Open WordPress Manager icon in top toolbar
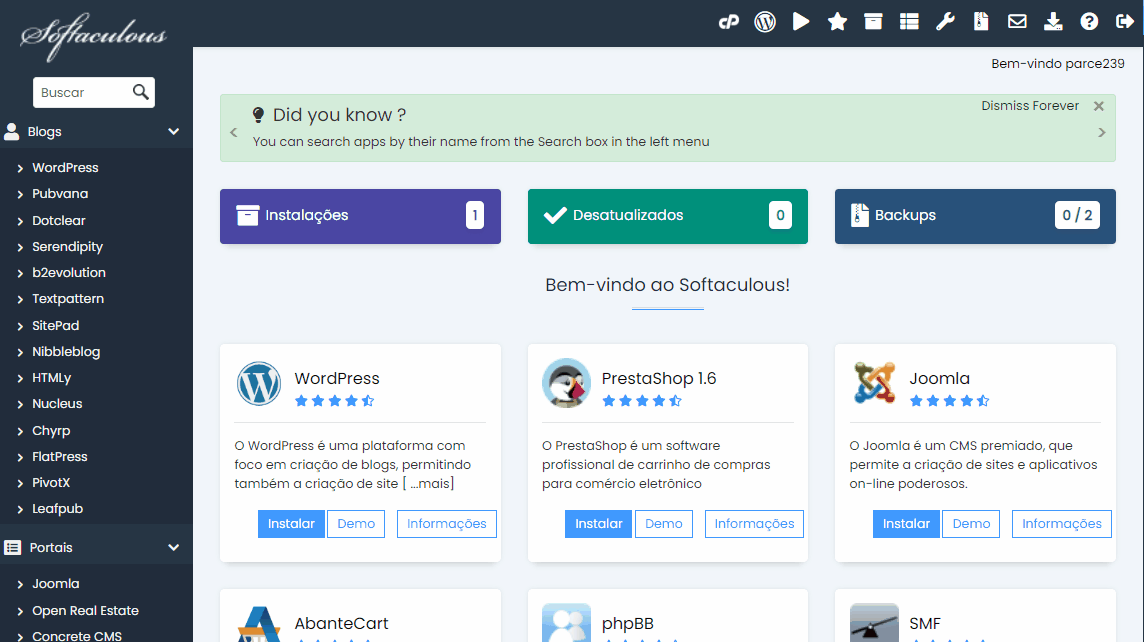This screenshot has width=1144, height=642. pyautogui.click(x=765, y=22)
